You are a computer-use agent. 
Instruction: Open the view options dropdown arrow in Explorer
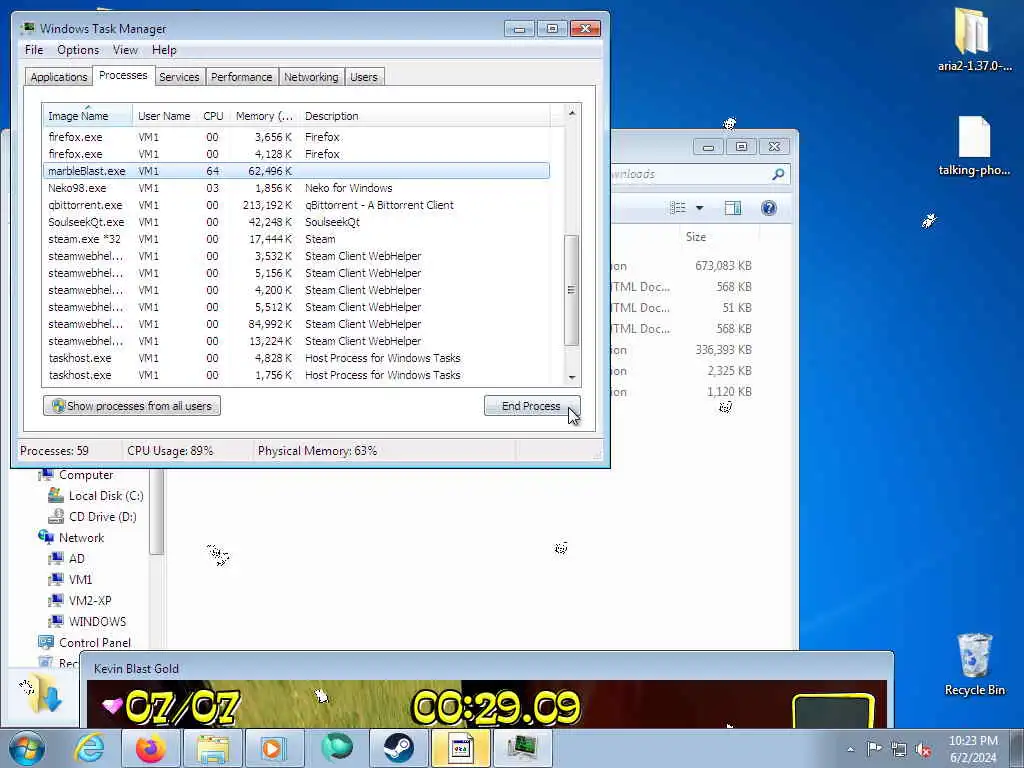(x=699, y=208)
